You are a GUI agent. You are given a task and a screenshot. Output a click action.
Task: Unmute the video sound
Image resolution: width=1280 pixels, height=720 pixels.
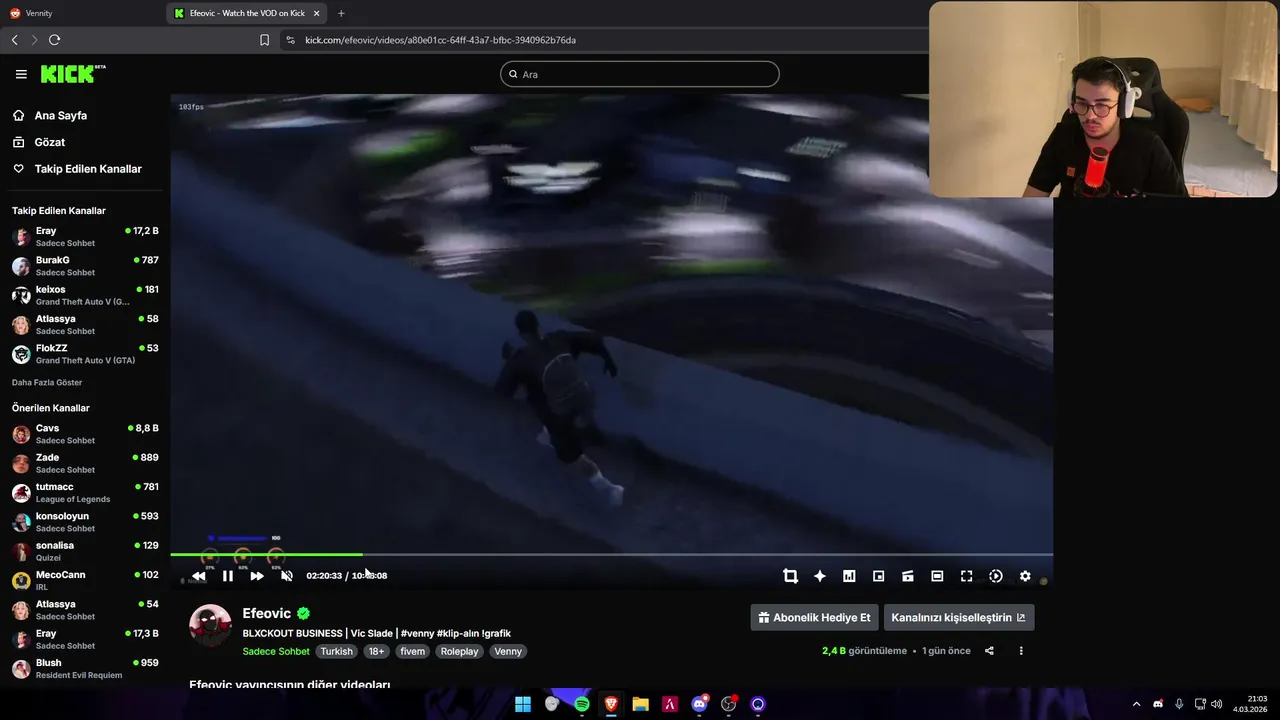pyautogui.click(x=287, y=576)
